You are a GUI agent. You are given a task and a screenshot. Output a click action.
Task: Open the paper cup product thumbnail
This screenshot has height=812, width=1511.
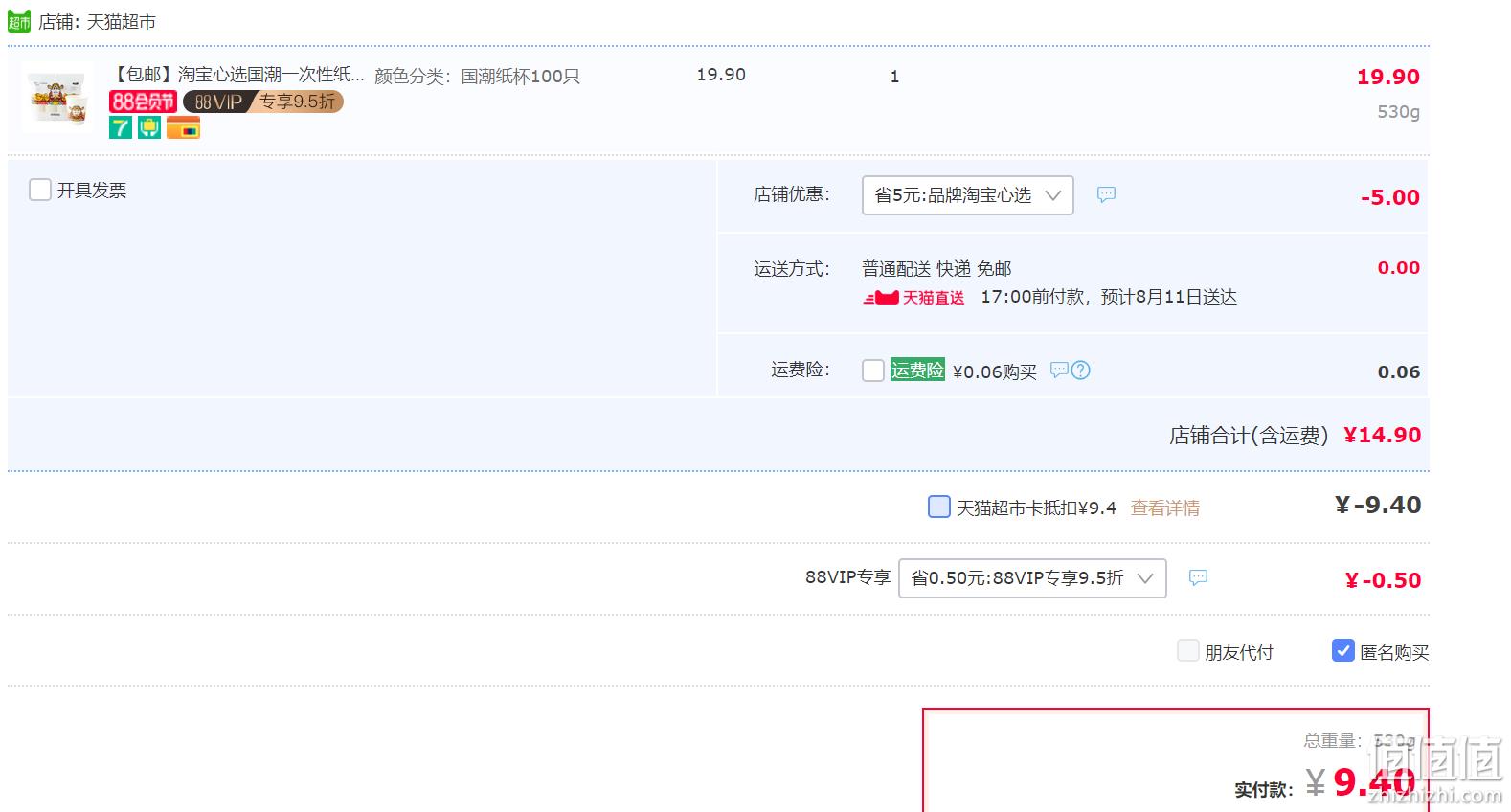click(x=58, y=98)
